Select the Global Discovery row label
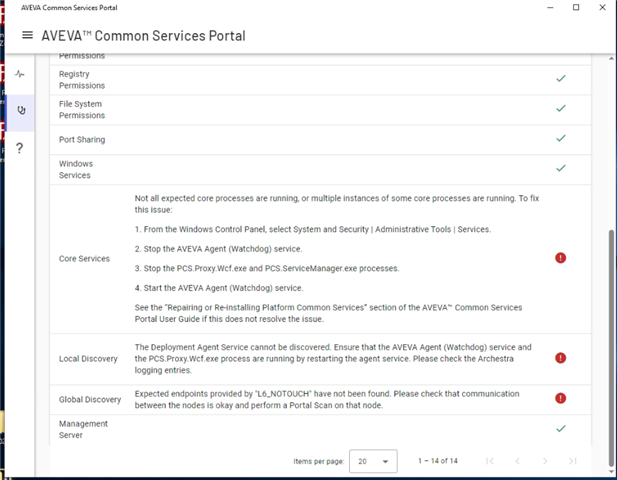Viewport: 617px width, 480px height. (90, 400)
